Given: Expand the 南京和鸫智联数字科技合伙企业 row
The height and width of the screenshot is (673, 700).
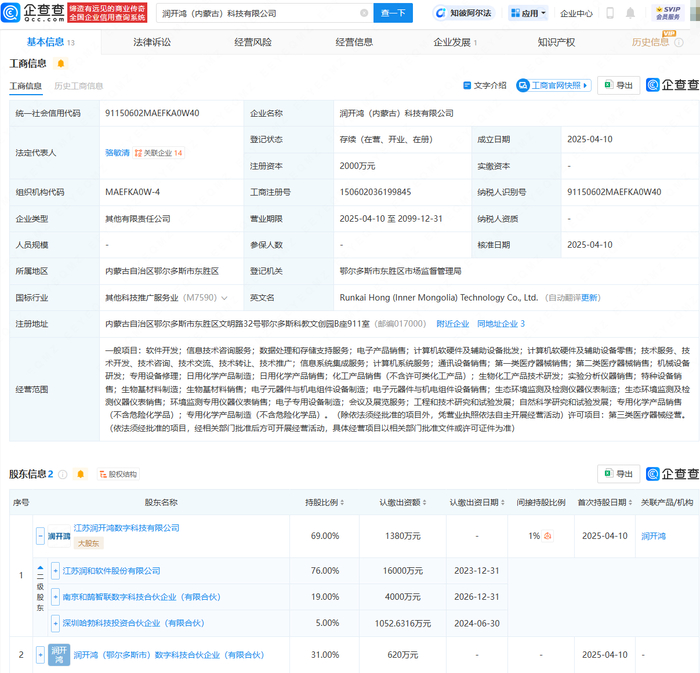Looking at the screenshot, I should [55, 597].
